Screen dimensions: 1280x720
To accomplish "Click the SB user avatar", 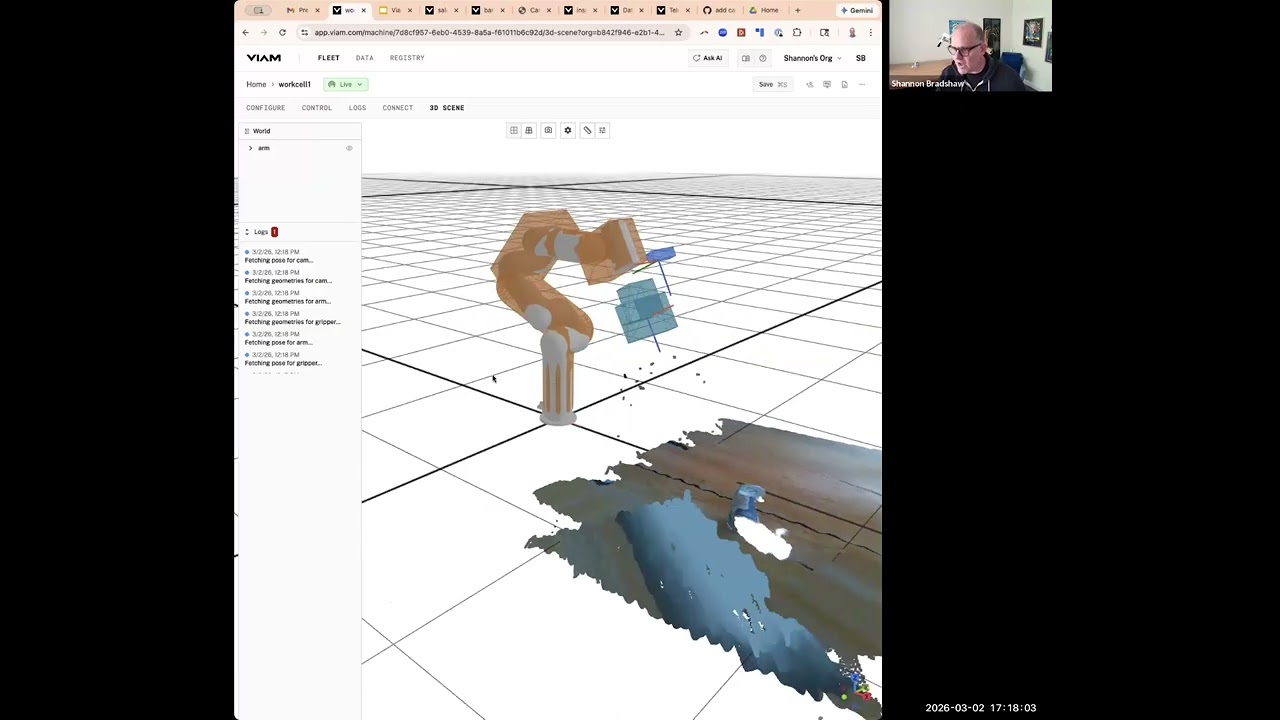I will pos(860,58).
